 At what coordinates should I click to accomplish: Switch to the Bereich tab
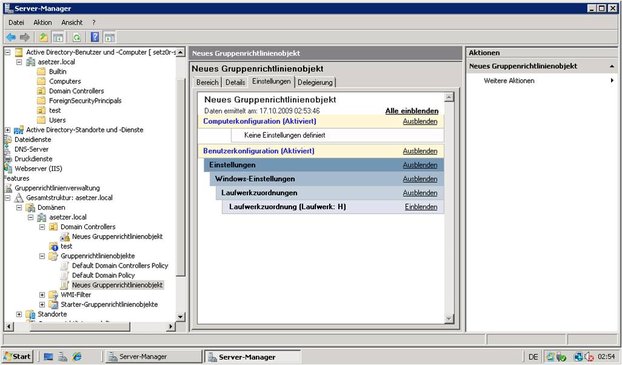(207, 82)
